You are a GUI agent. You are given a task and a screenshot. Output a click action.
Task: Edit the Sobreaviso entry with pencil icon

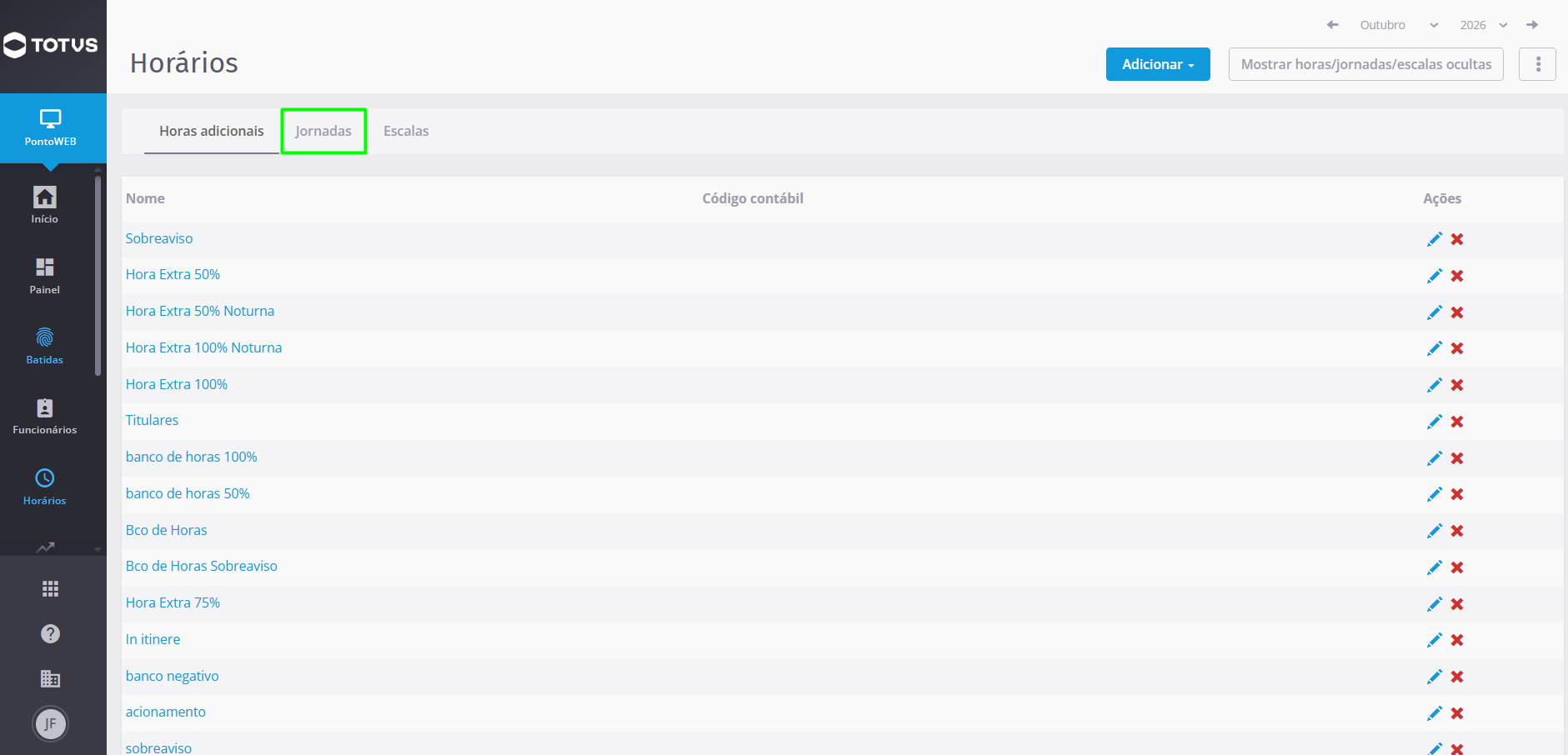tap(1434, 239)
